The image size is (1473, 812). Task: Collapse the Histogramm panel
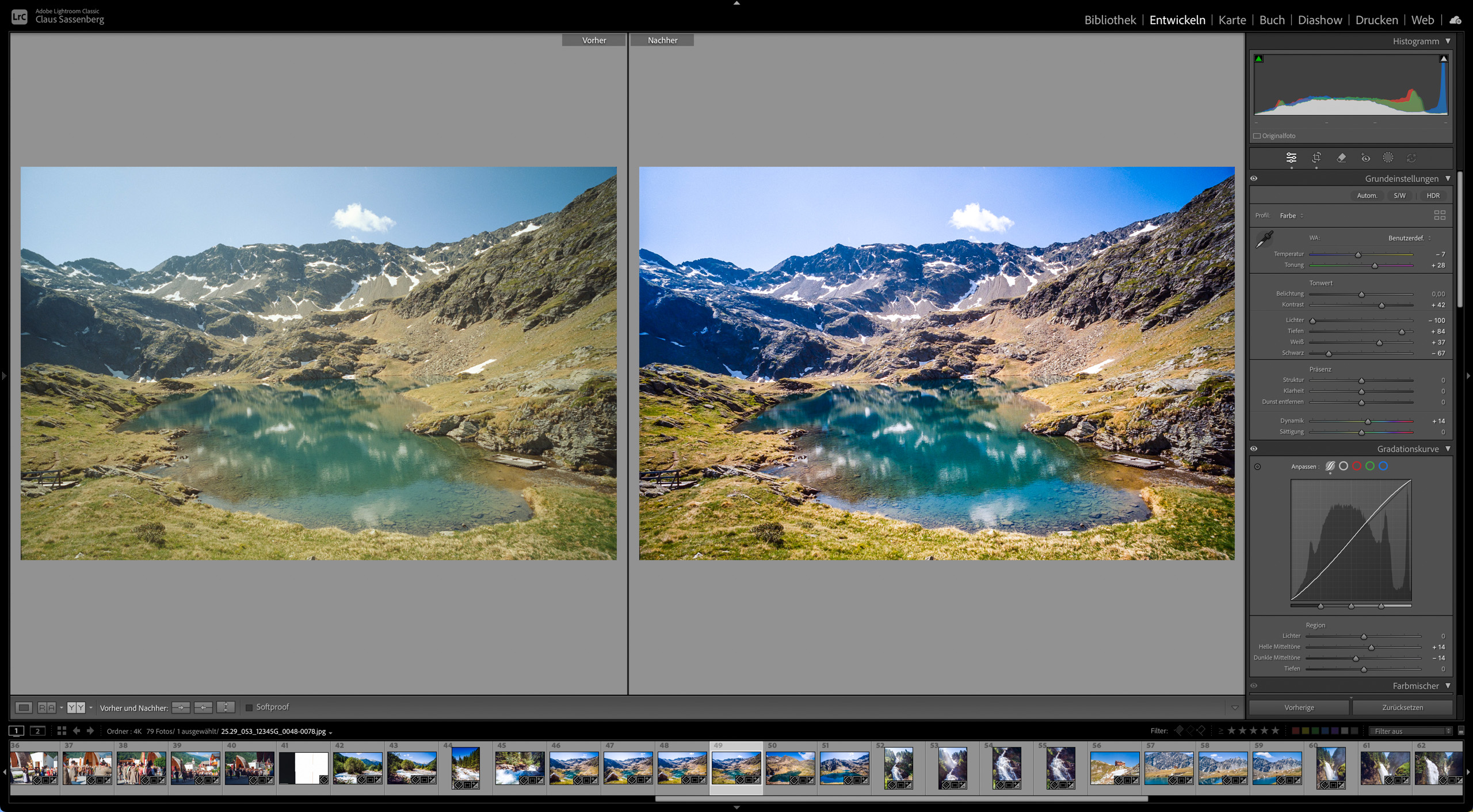point(1448,41)
